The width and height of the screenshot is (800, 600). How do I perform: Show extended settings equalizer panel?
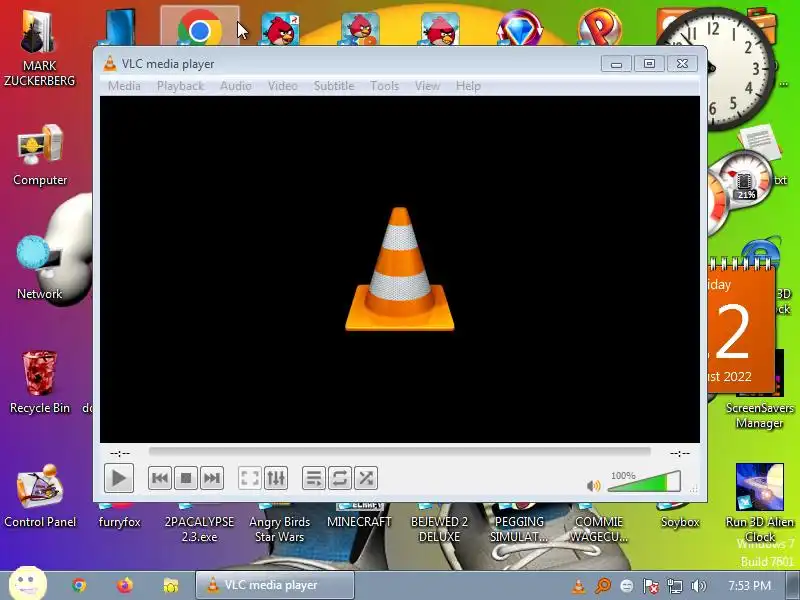click(x=276, y=478)
